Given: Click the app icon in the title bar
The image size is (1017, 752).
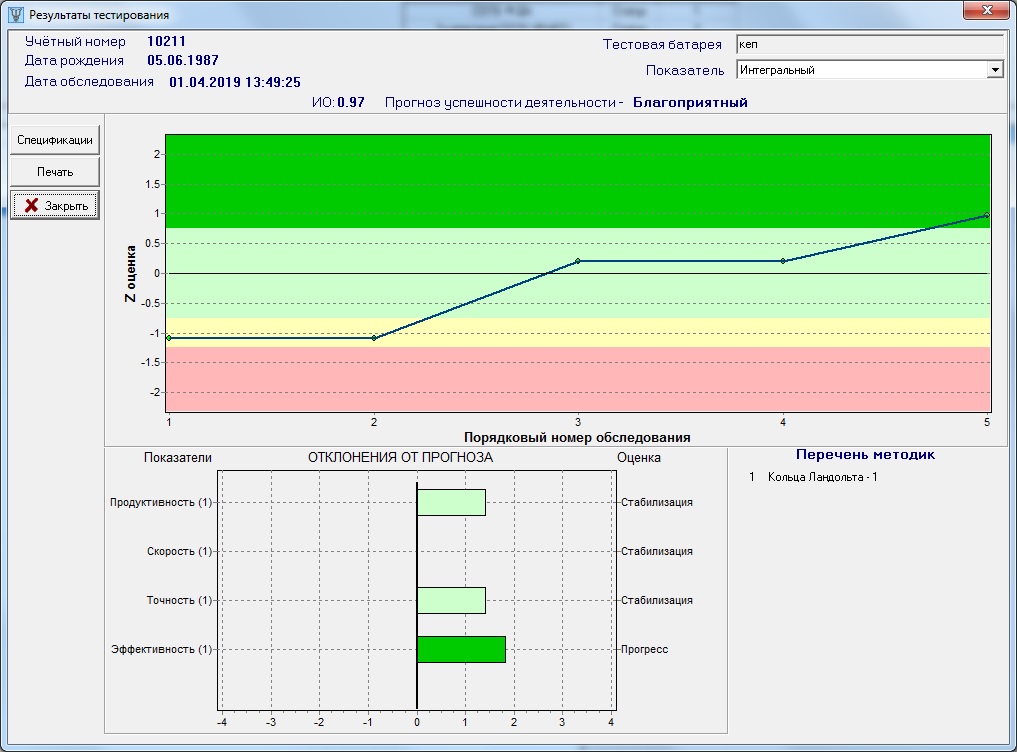Looking at the screenshot, I should point(15,15).
